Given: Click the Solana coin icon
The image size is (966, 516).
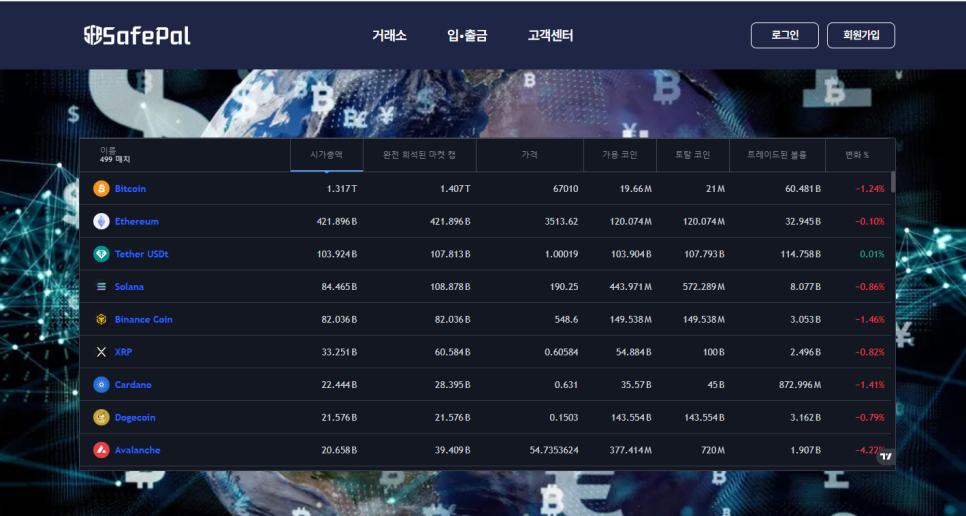Looking at the screenshot, I should point(101,286).
